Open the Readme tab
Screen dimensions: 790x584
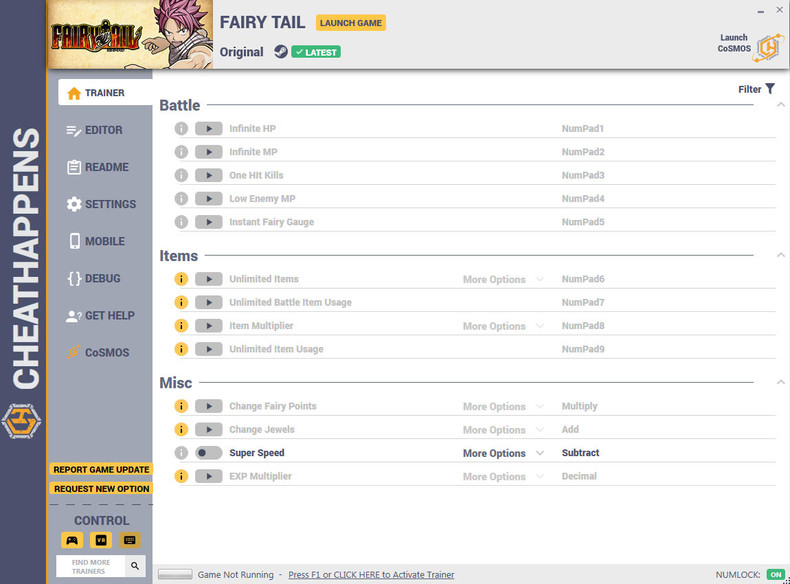pyautogui.click(x=100, y=167)
